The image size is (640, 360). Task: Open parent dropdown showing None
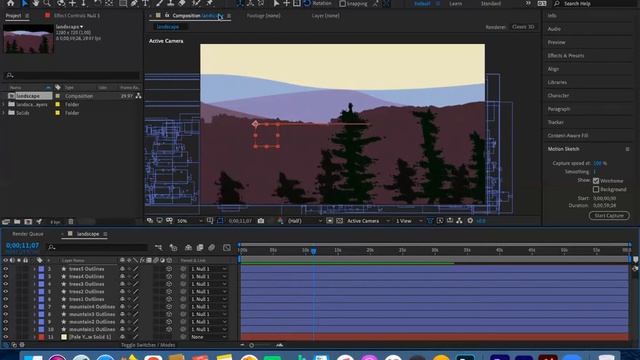pos(208,337)
